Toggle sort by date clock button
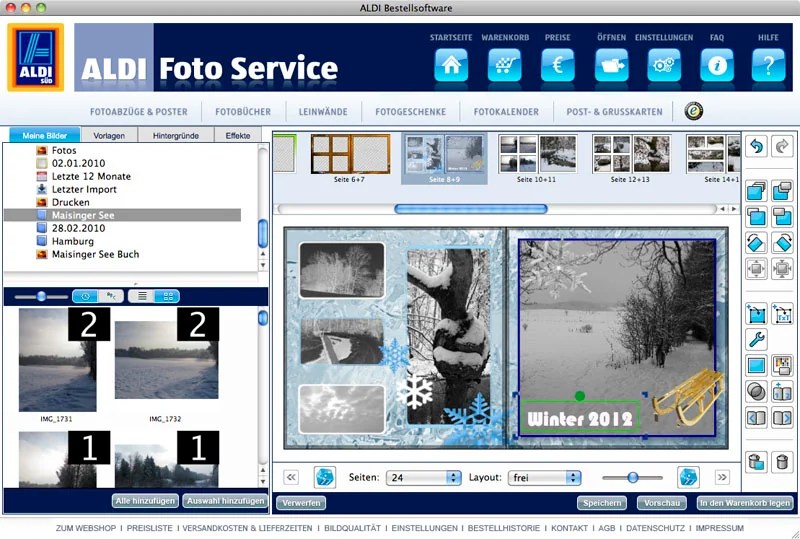Image resolution: width=800 pixels, height=539 pixels. (85, 296)
